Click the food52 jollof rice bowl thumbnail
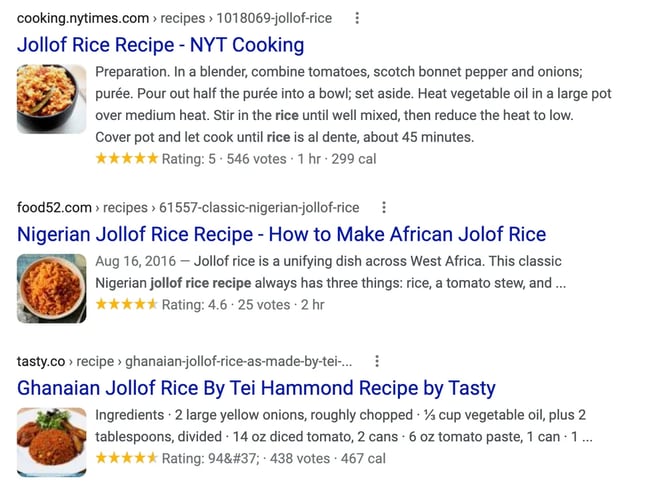The width and height of the screenshot is (650, 490). point(51,287)
